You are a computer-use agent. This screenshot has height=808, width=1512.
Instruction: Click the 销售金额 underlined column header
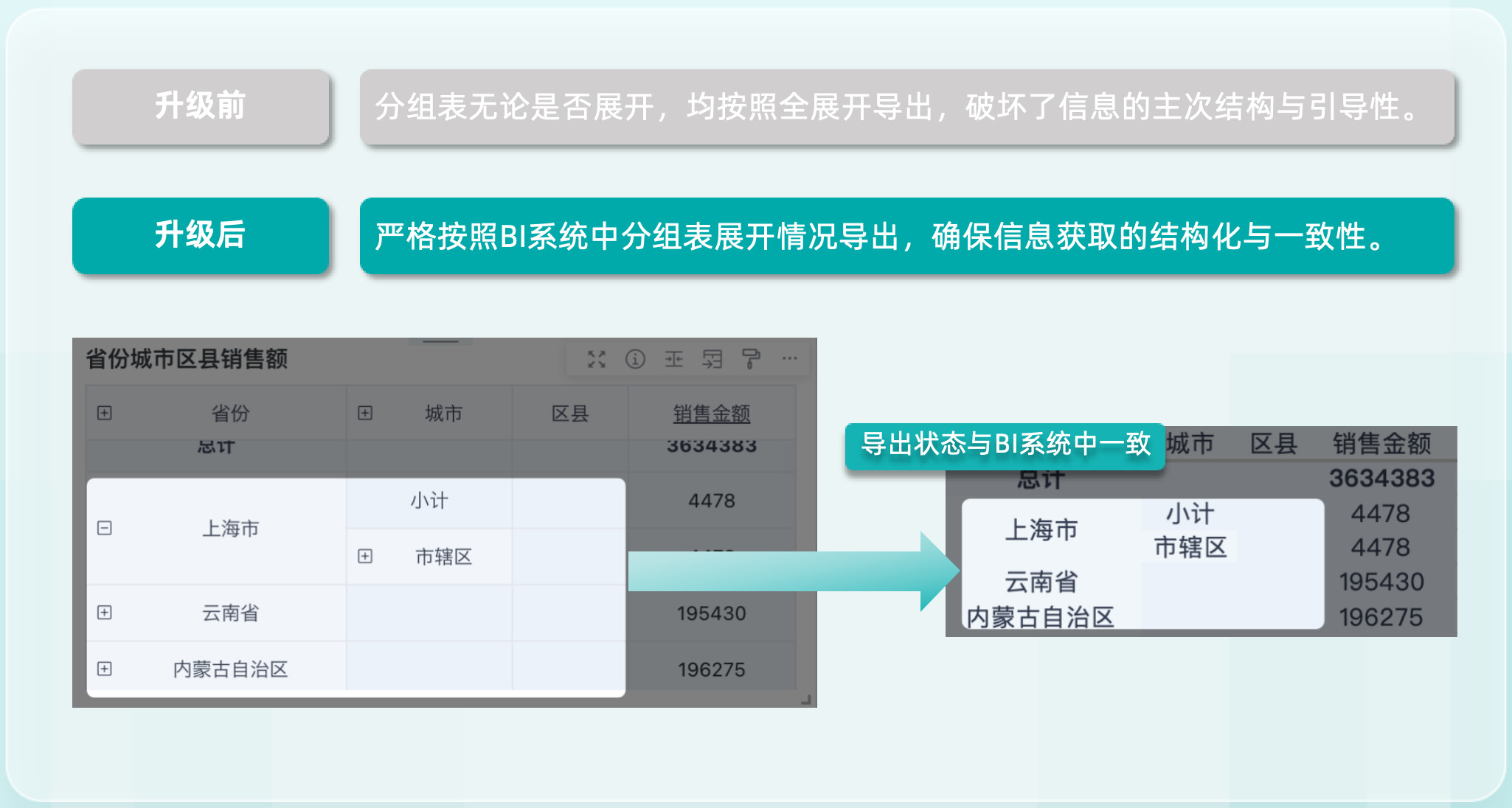711,414
